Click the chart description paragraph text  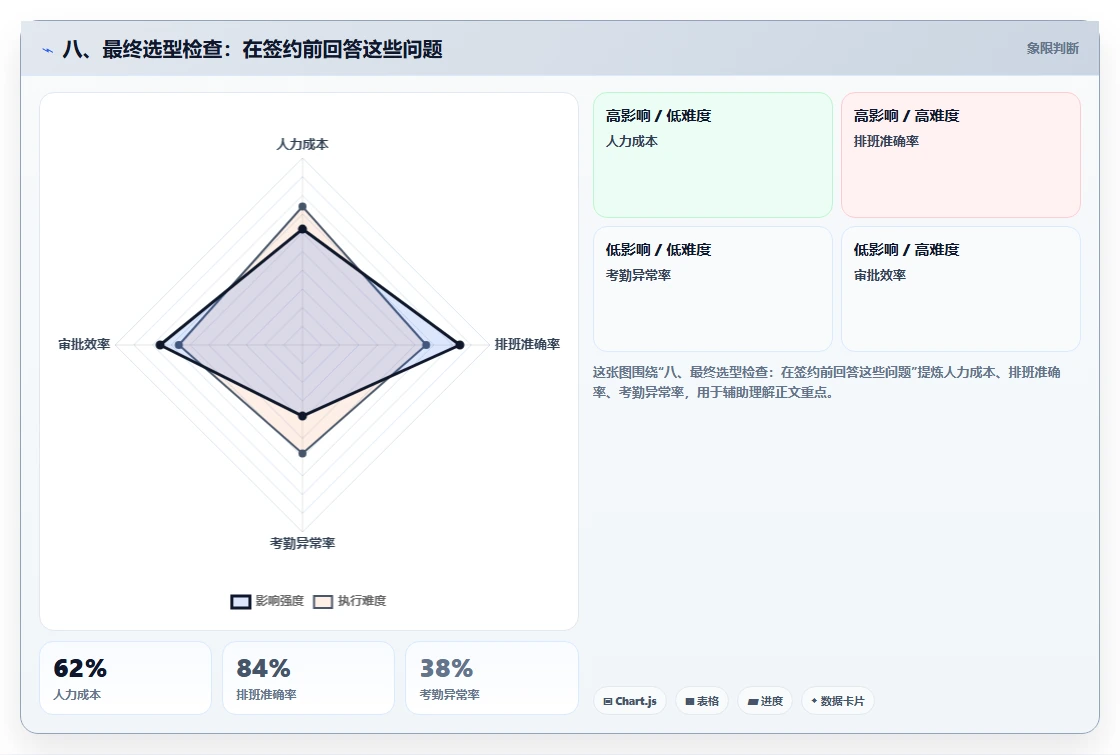(x=826, y=382)
